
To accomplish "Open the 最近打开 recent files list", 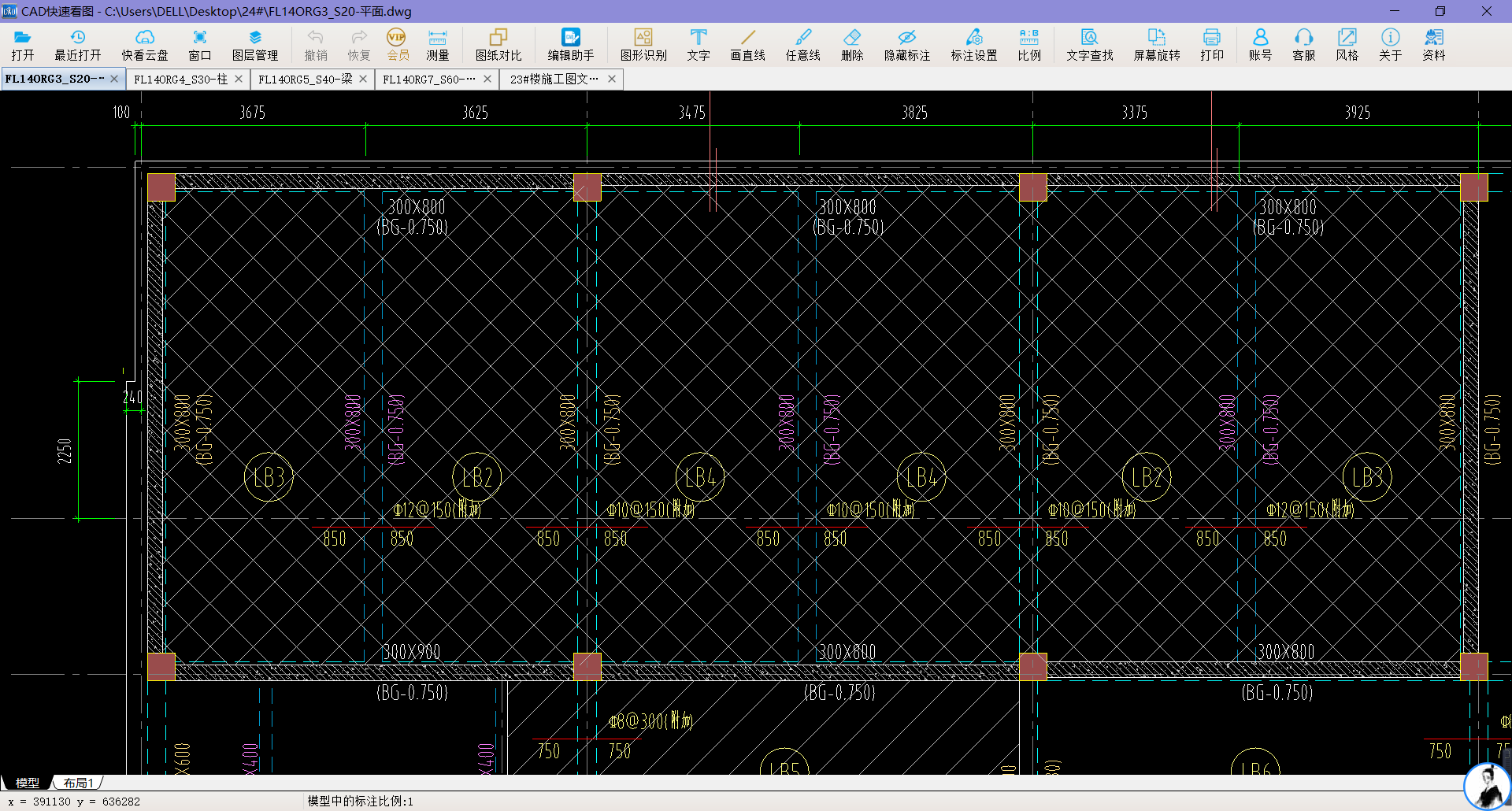I will point(77,45).
